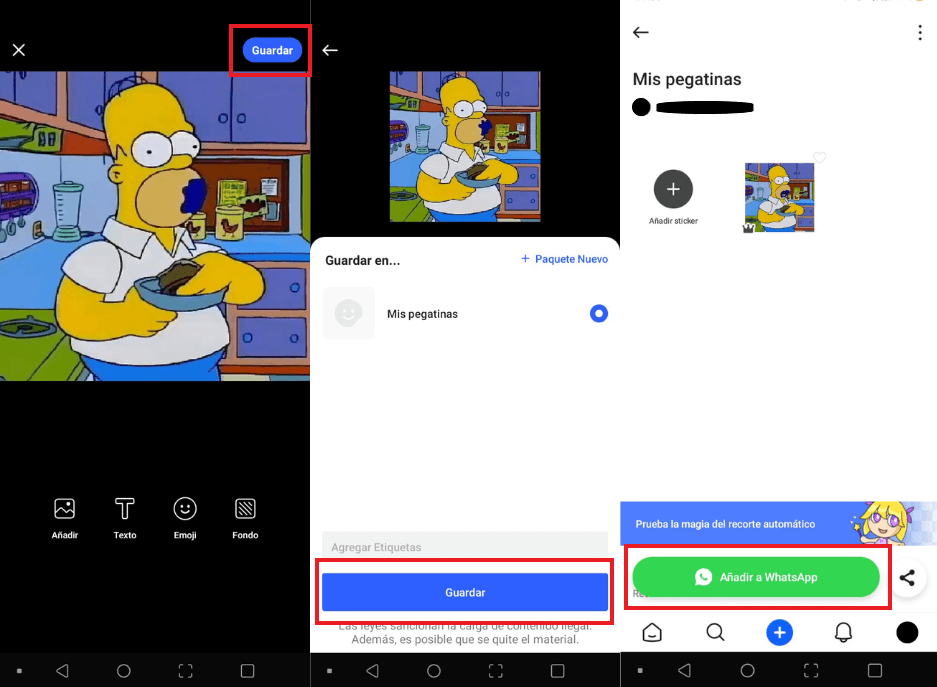Tap recent apps square in the editor screen

coord(247,671)
